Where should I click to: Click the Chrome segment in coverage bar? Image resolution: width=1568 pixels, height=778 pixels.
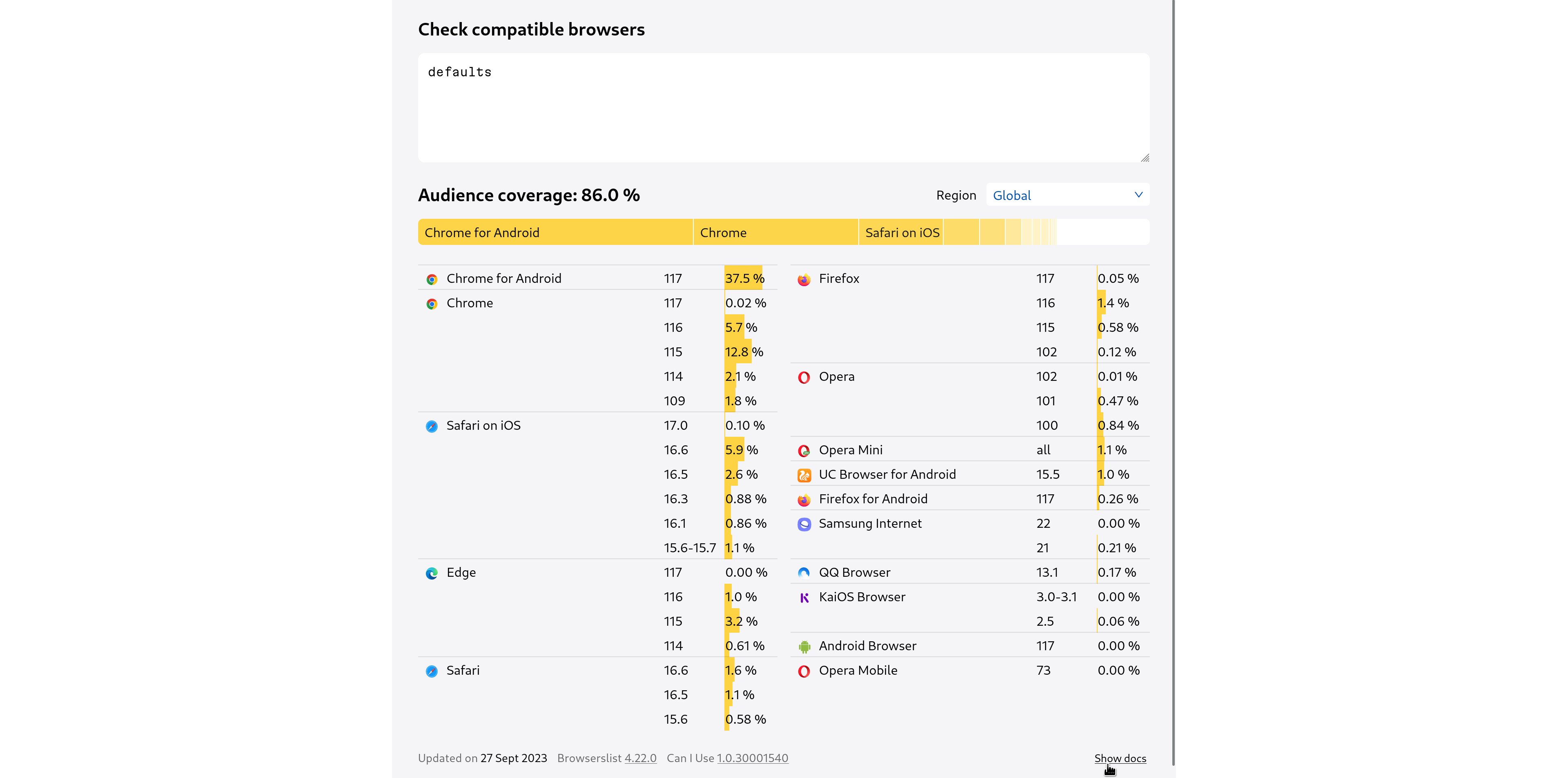coord(776,232)
